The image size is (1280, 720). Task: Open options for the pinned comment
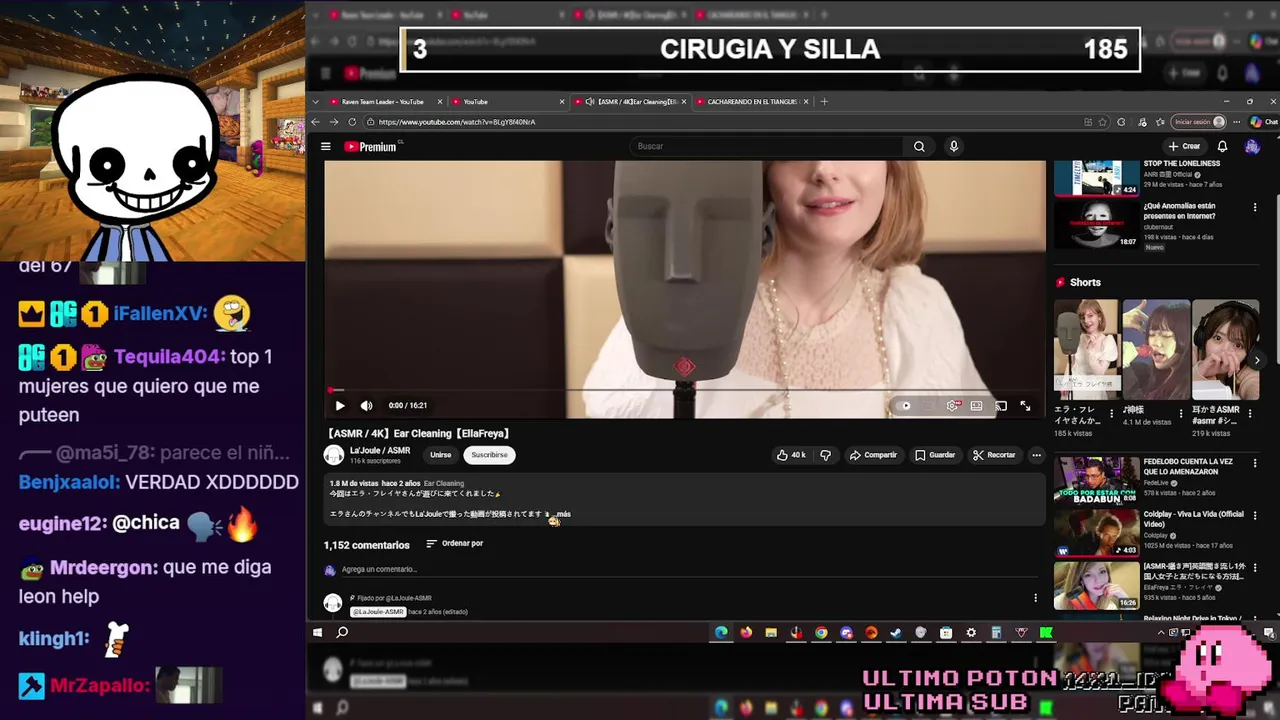1035,598
